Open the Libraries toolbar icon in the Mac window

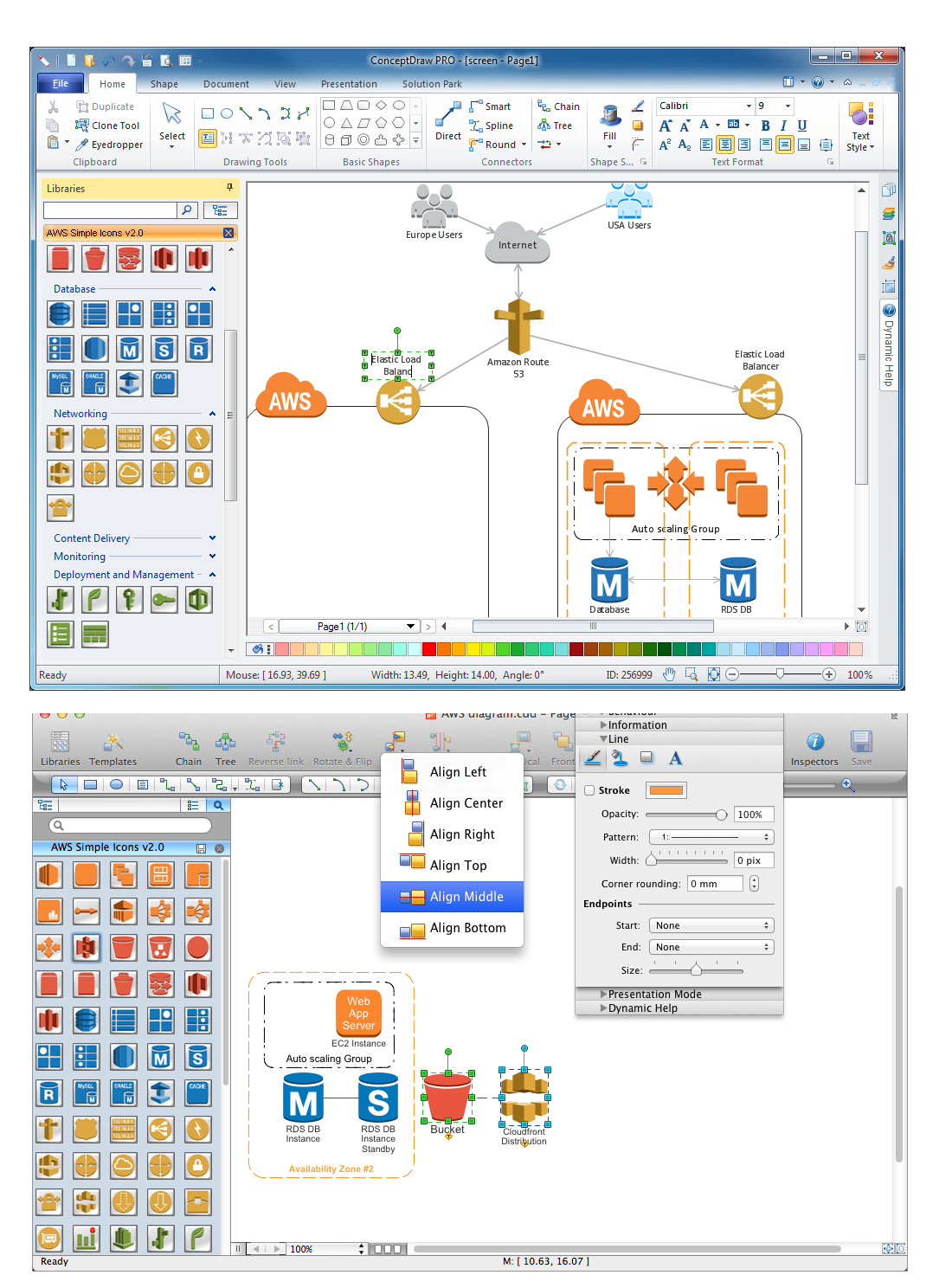tap(60, 748)
